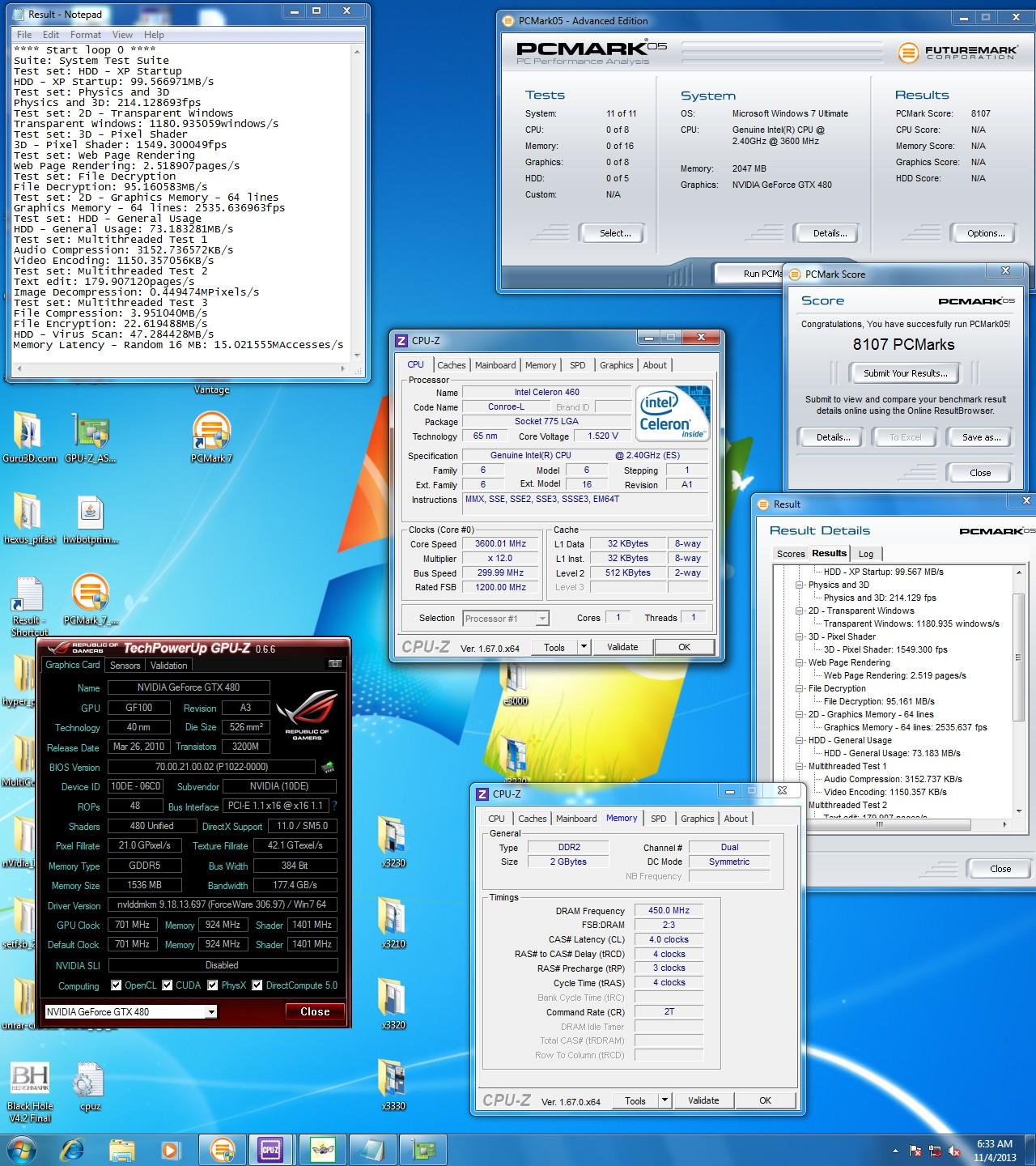Switch to SPD tab in upper CPU-Z window

[577, 365]
